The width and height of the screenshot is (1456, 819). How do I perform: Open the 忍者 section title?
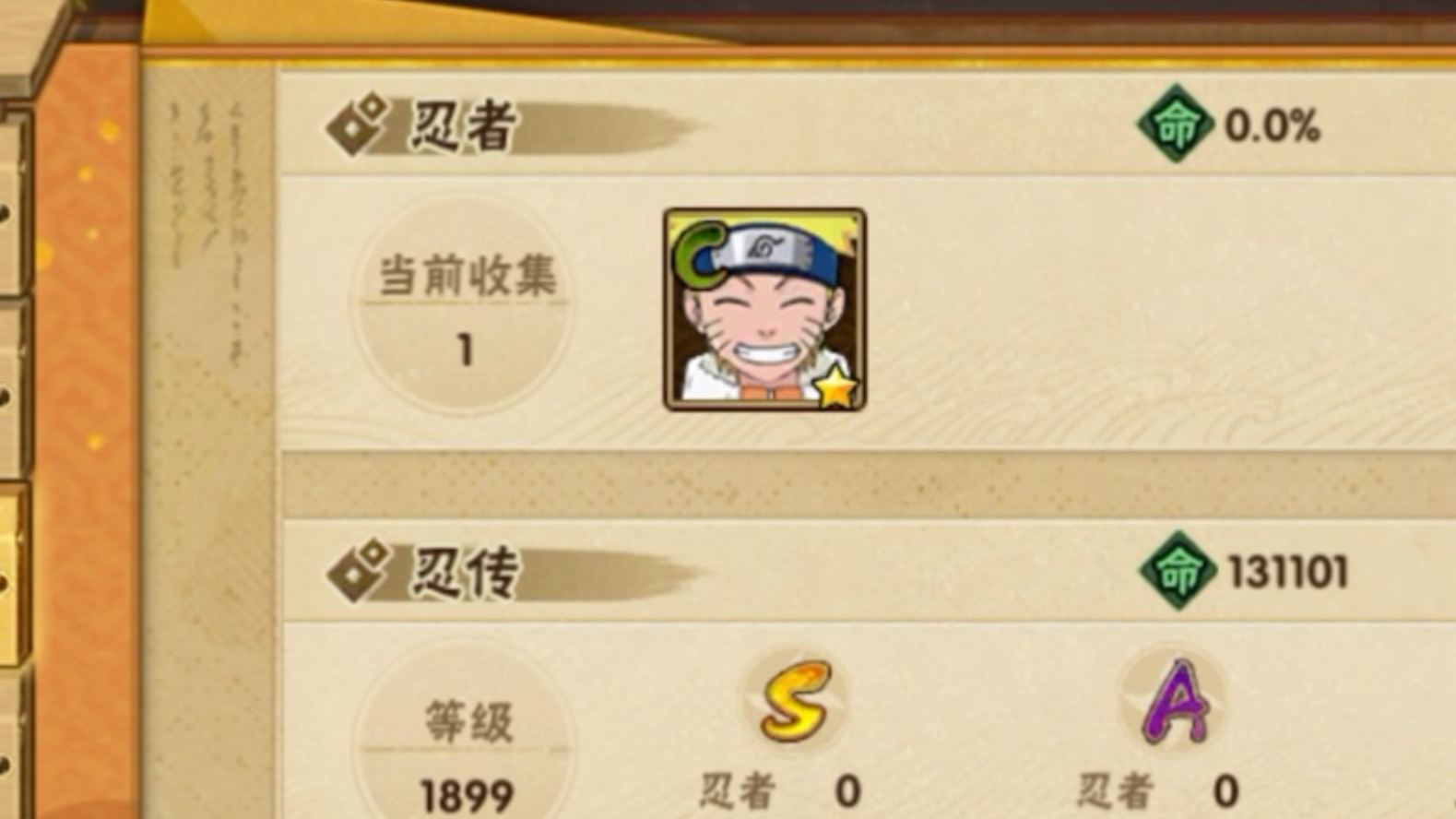coord(463,125)
